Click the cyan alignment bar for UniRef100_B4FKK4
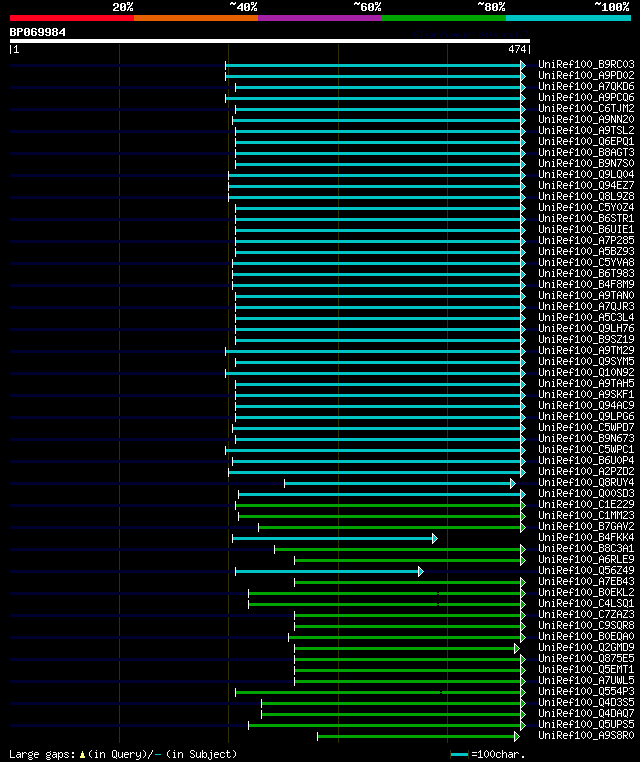 pos(335,538)
